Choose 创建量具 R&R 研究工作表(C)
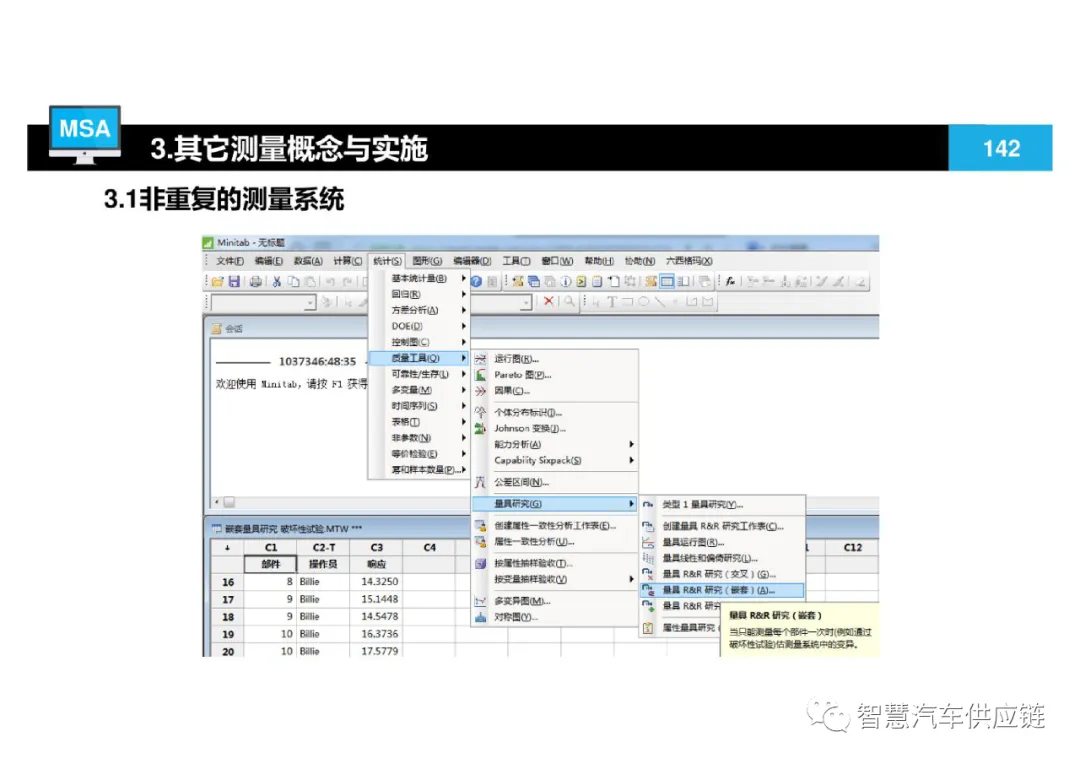Viewport: 1080px width, 764px height. tap(723, 526)
